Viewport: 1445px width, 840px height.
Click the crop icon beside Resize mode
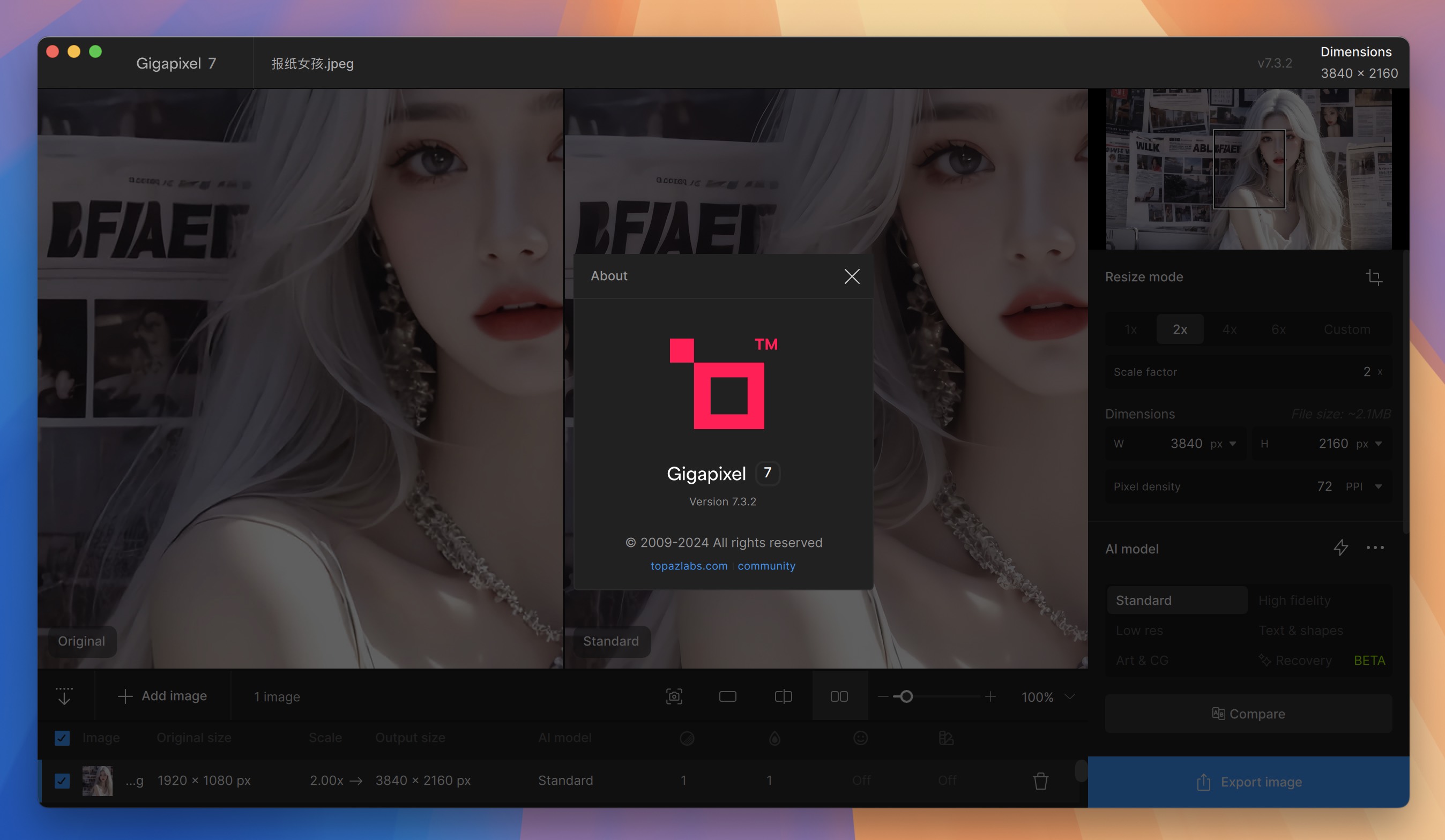1374,277
